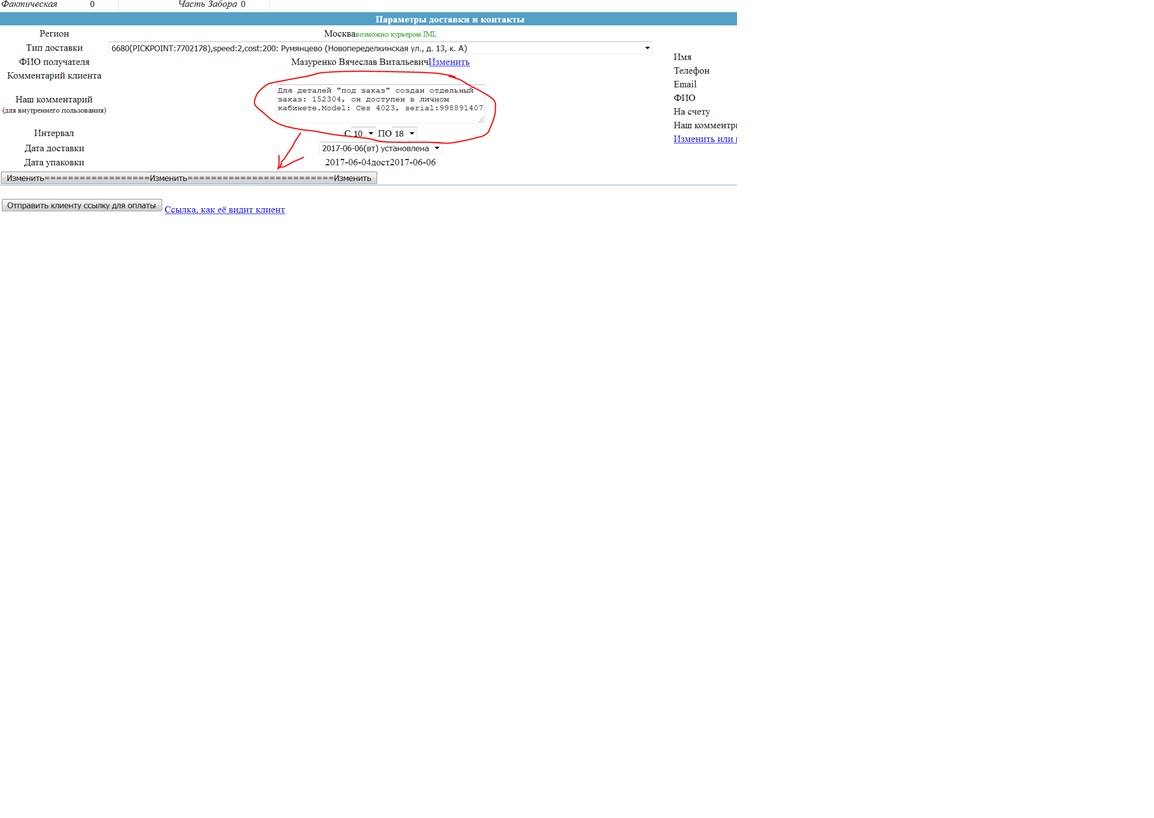Viewport: 1154px width, 818px height.
Task: Click the 'возможно курьером IML' green text
Action: click(396, 34)
